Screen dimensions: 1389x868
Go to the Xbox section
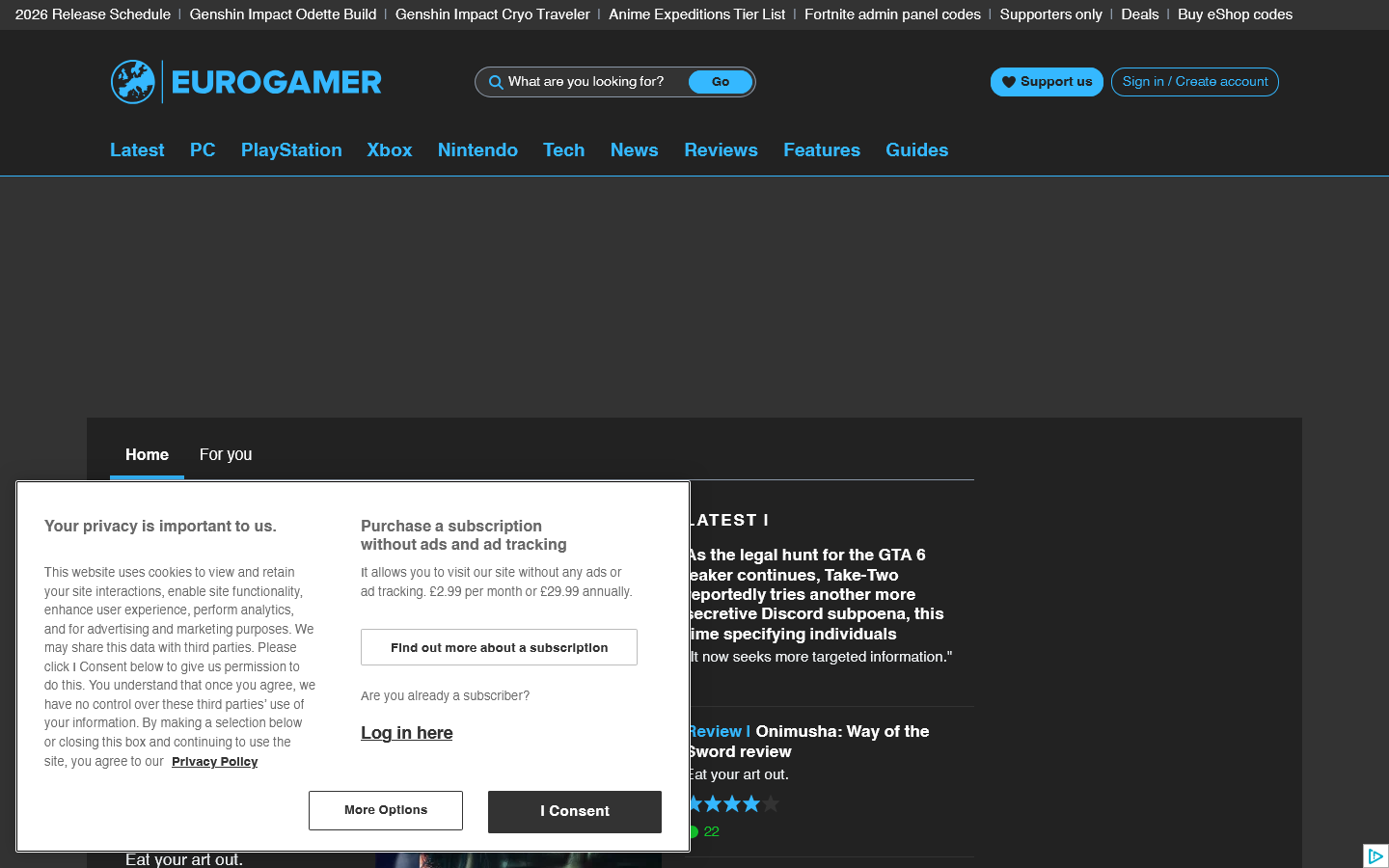click(x=390, y=149)
